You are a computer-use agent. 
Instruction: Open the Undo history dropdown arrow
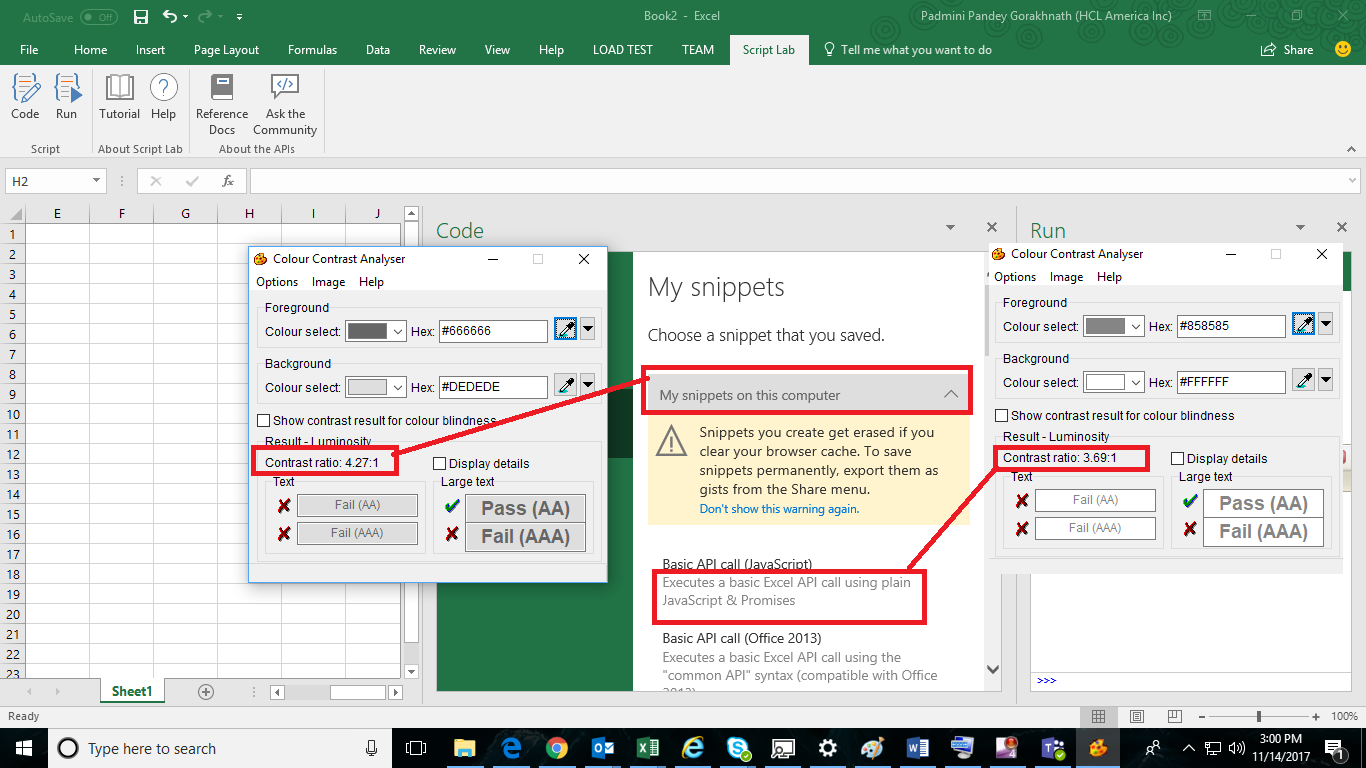point(186,17)
